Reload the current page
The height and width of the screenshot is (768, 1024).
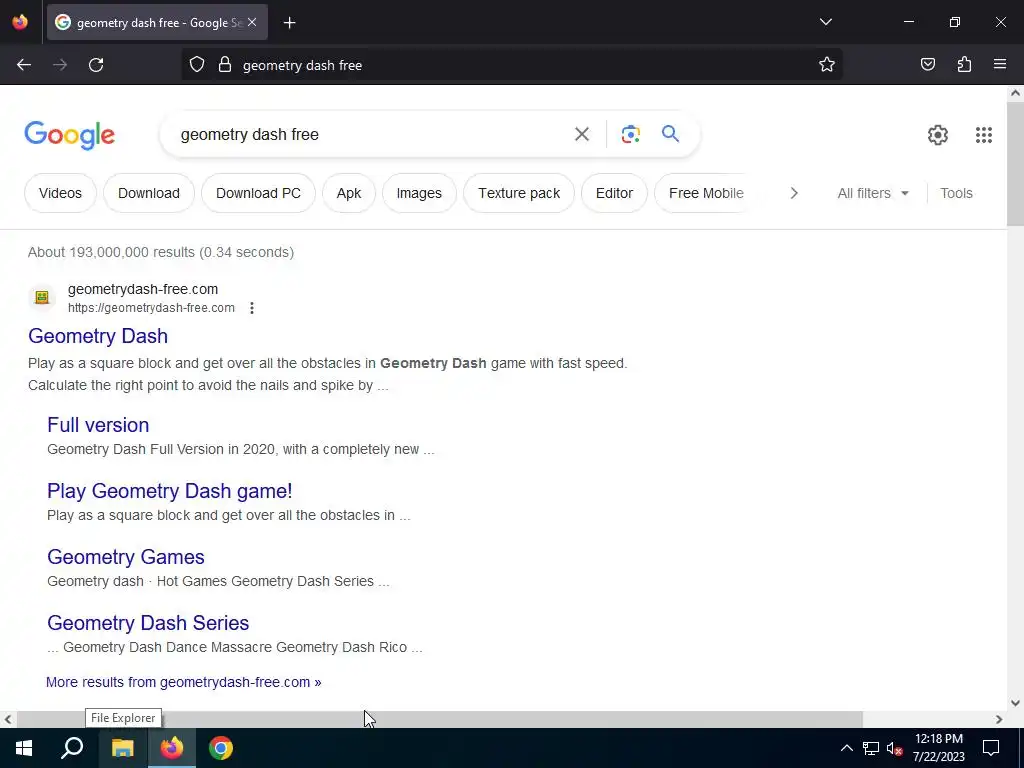(96, 65)
